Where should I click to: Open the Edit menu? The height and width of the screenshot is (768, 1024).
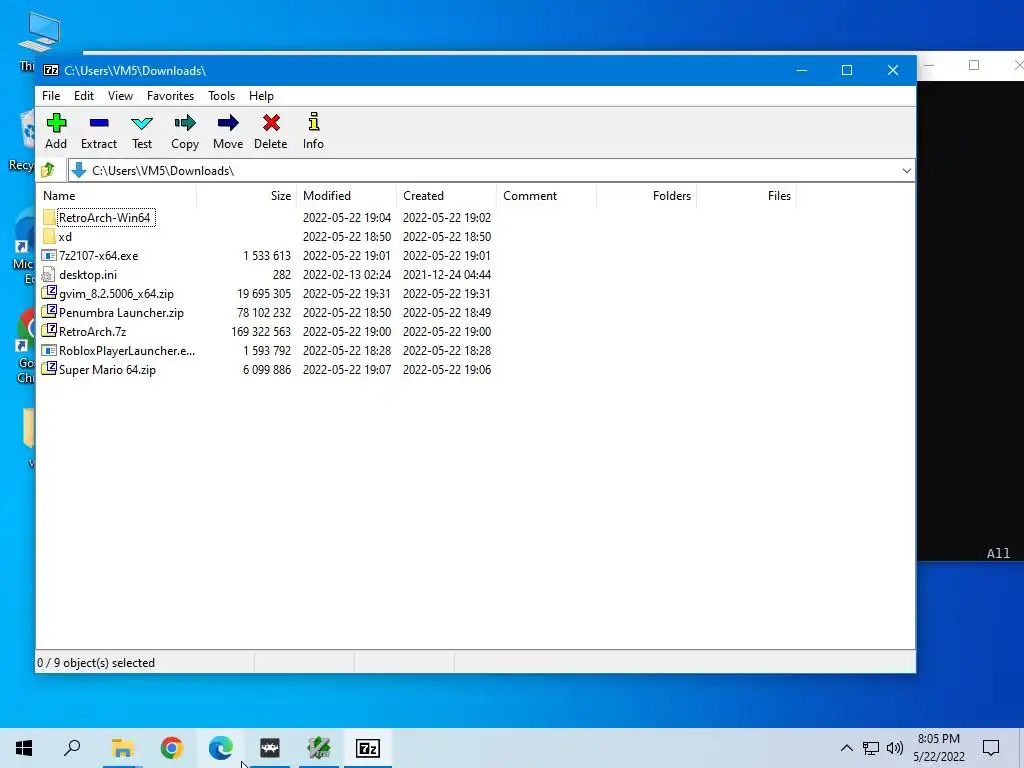84,96
